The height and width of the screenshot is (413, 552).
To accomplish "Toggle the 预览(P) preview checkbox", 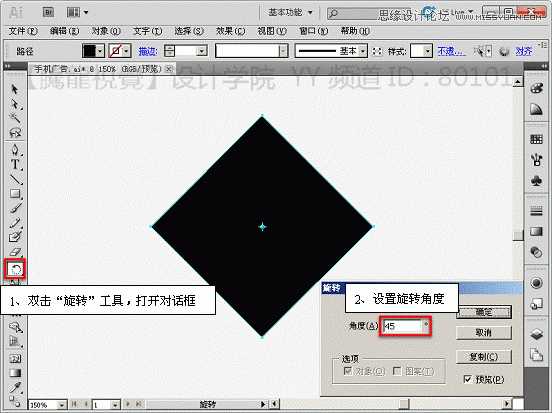I will [x=468, y=379].
